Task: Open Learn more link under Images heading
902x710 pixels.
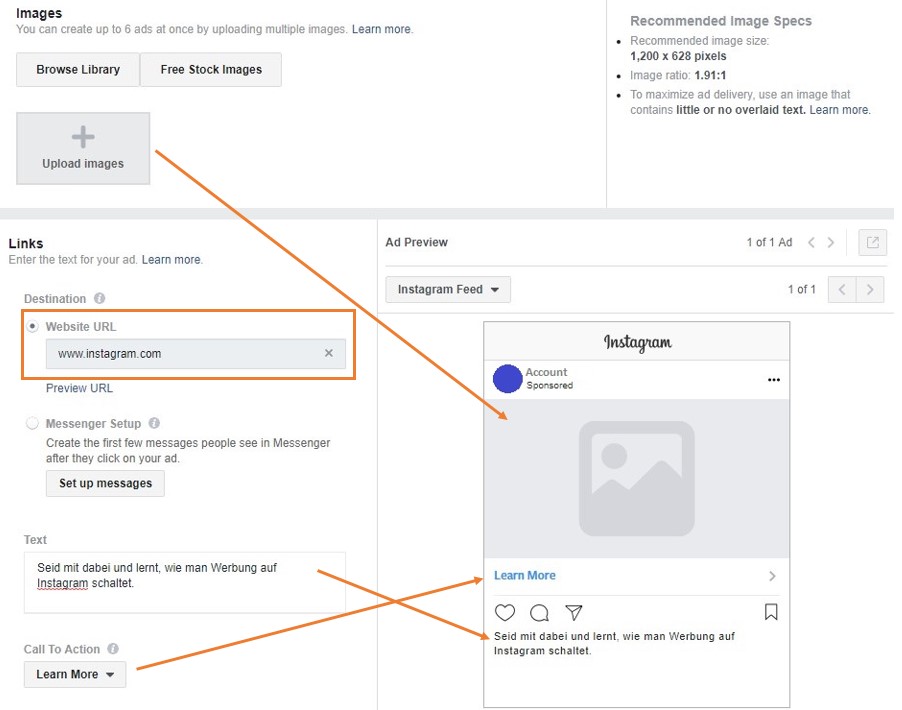Action: 381,29
